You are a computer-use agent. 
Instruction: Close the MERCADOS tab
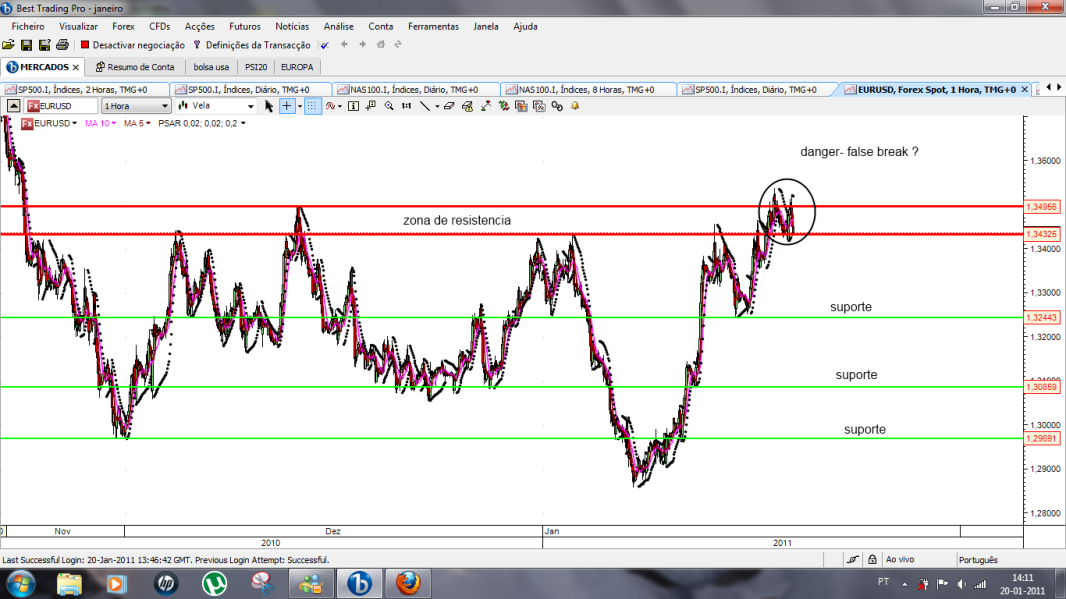click(x=75, y=67)
